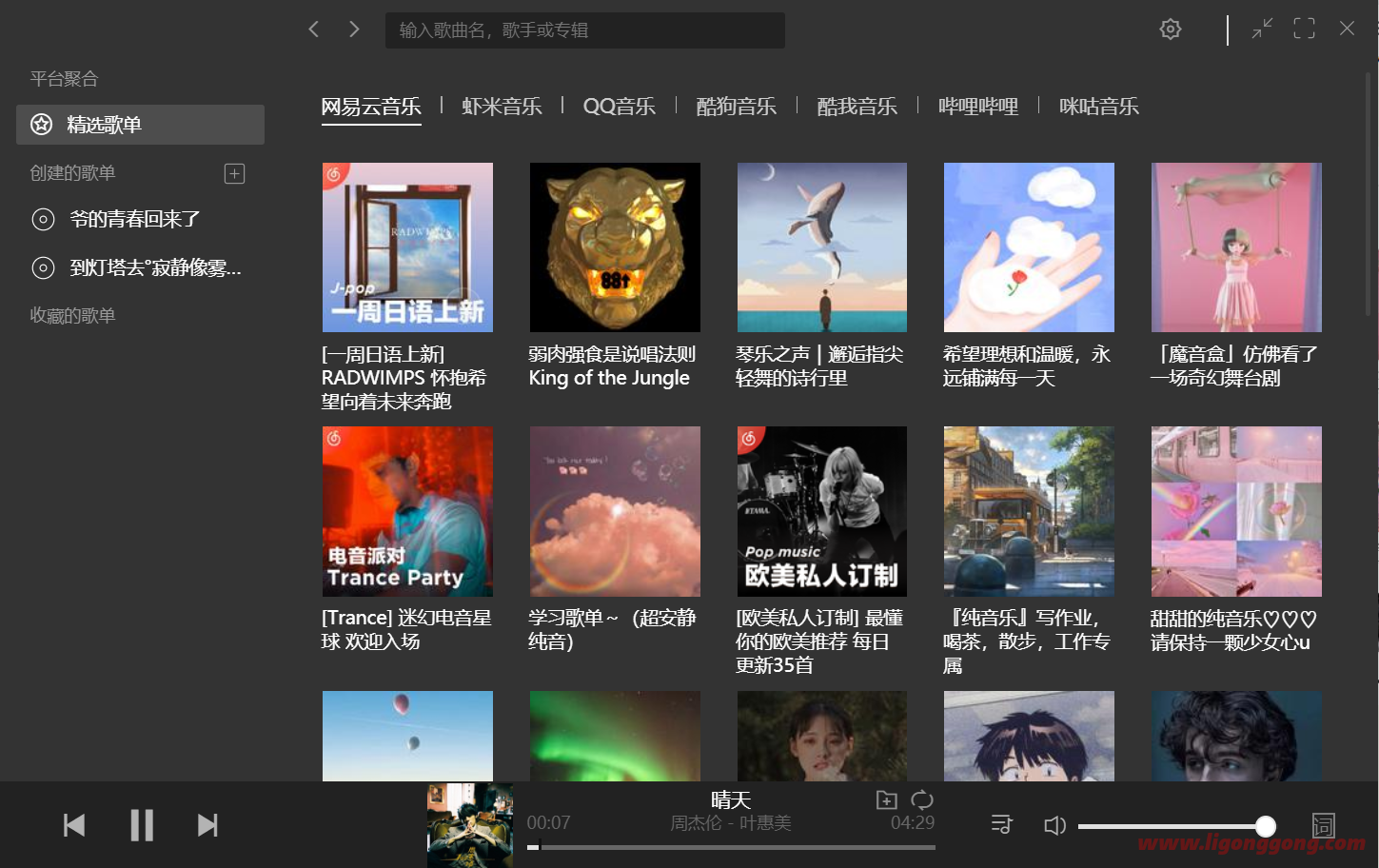Click the title [Trance] 迷幻电音星球 欢迎入场
Viewport: 1379px width, 868px height.
pos(406,630)
